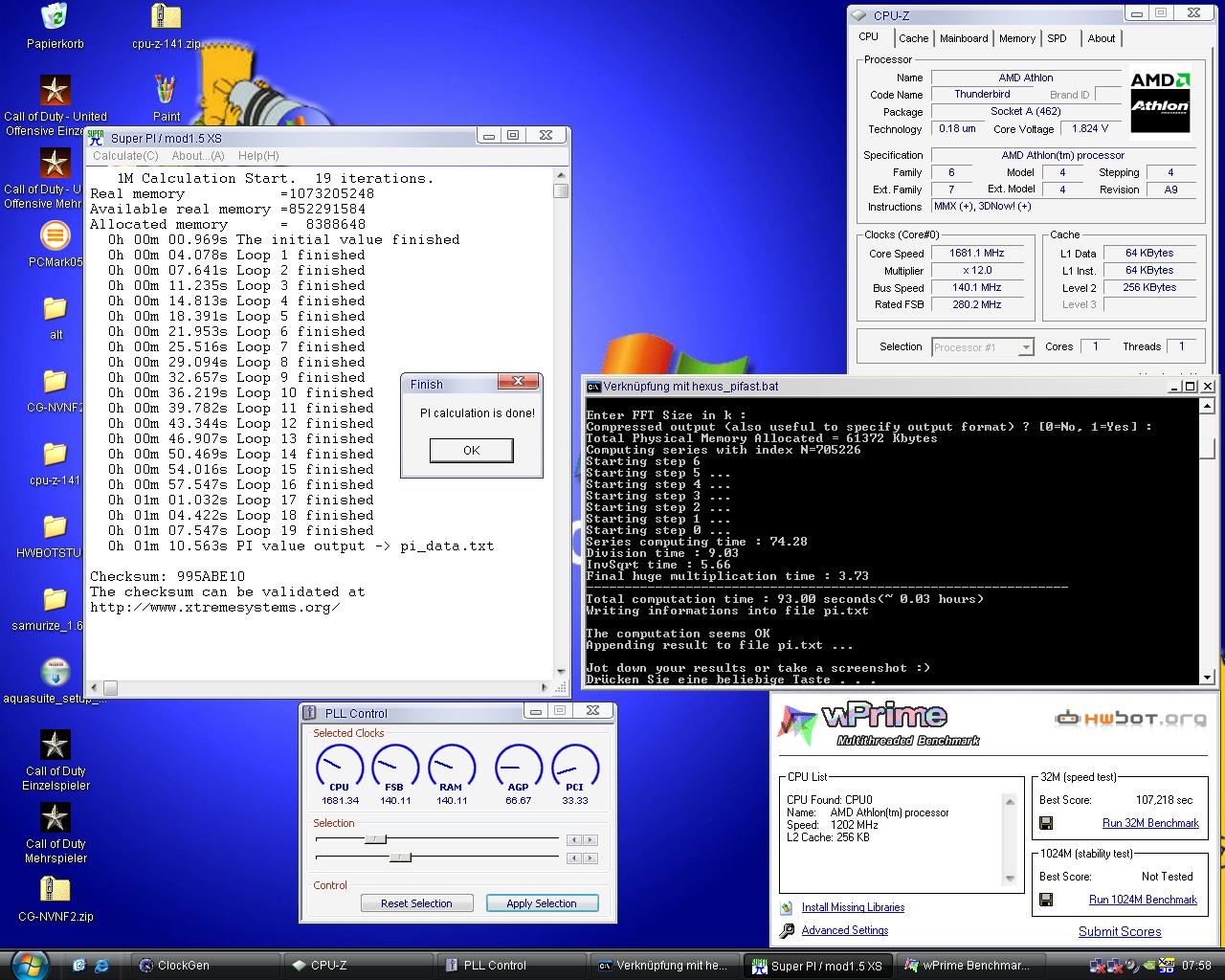The width and height of the screenshot is (1225, 980).
Task: Switch to CPU-Z via the taskbar button
Action: point(358,965)
